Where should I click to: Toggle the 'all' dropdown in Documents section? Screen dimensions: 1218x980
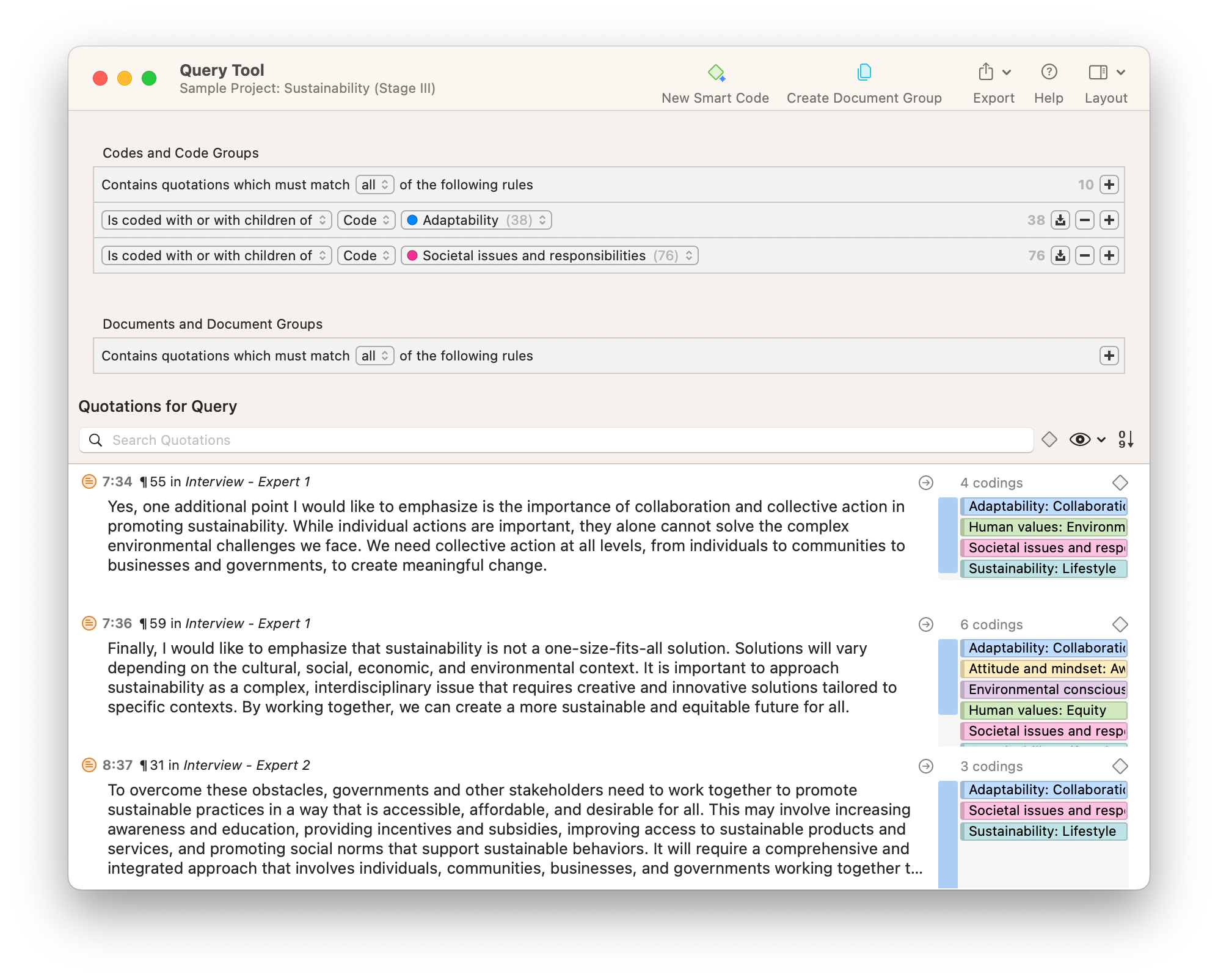[374, 356]
